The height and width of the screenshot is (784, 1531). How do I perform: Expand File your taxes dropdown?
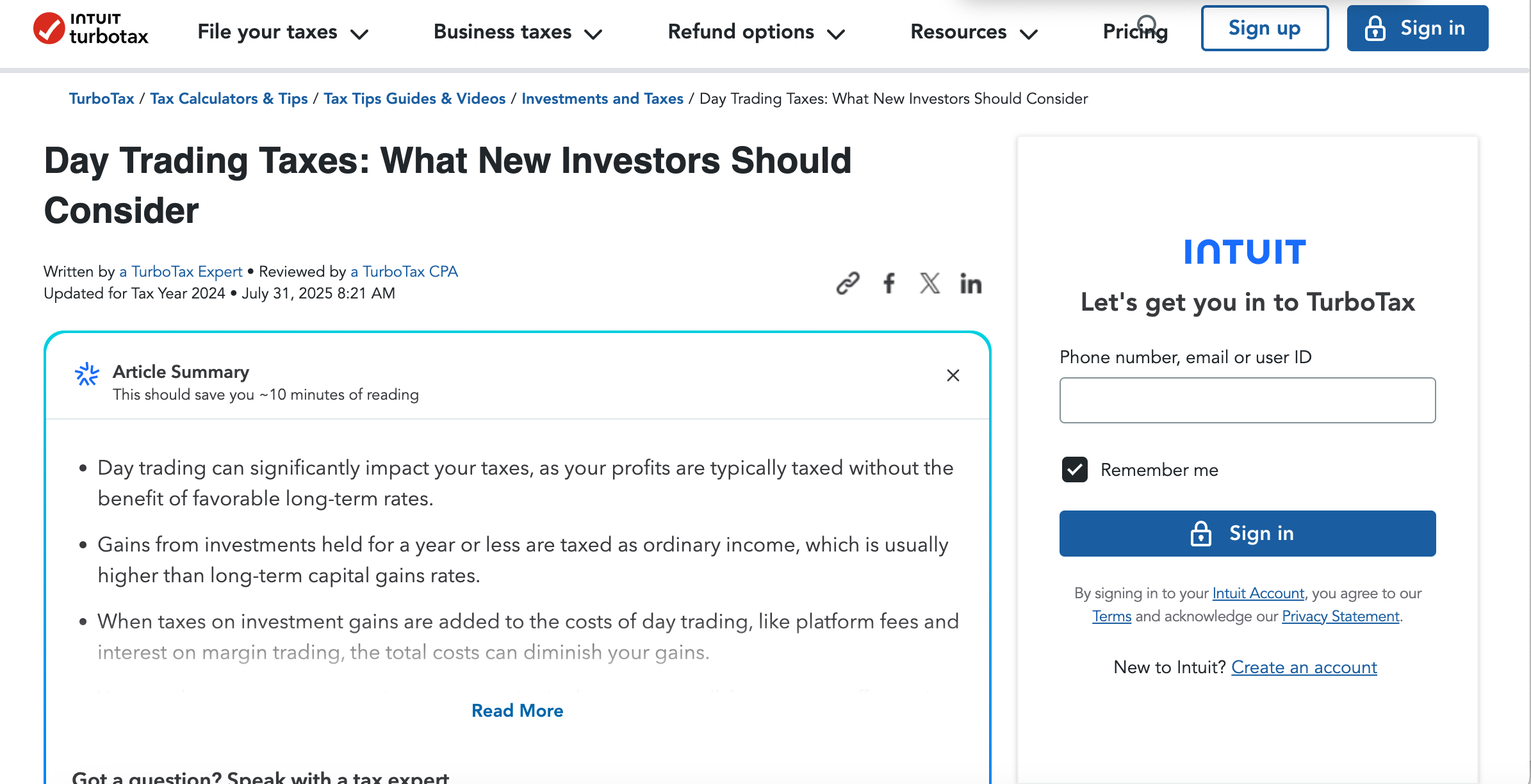pos(282,32)
